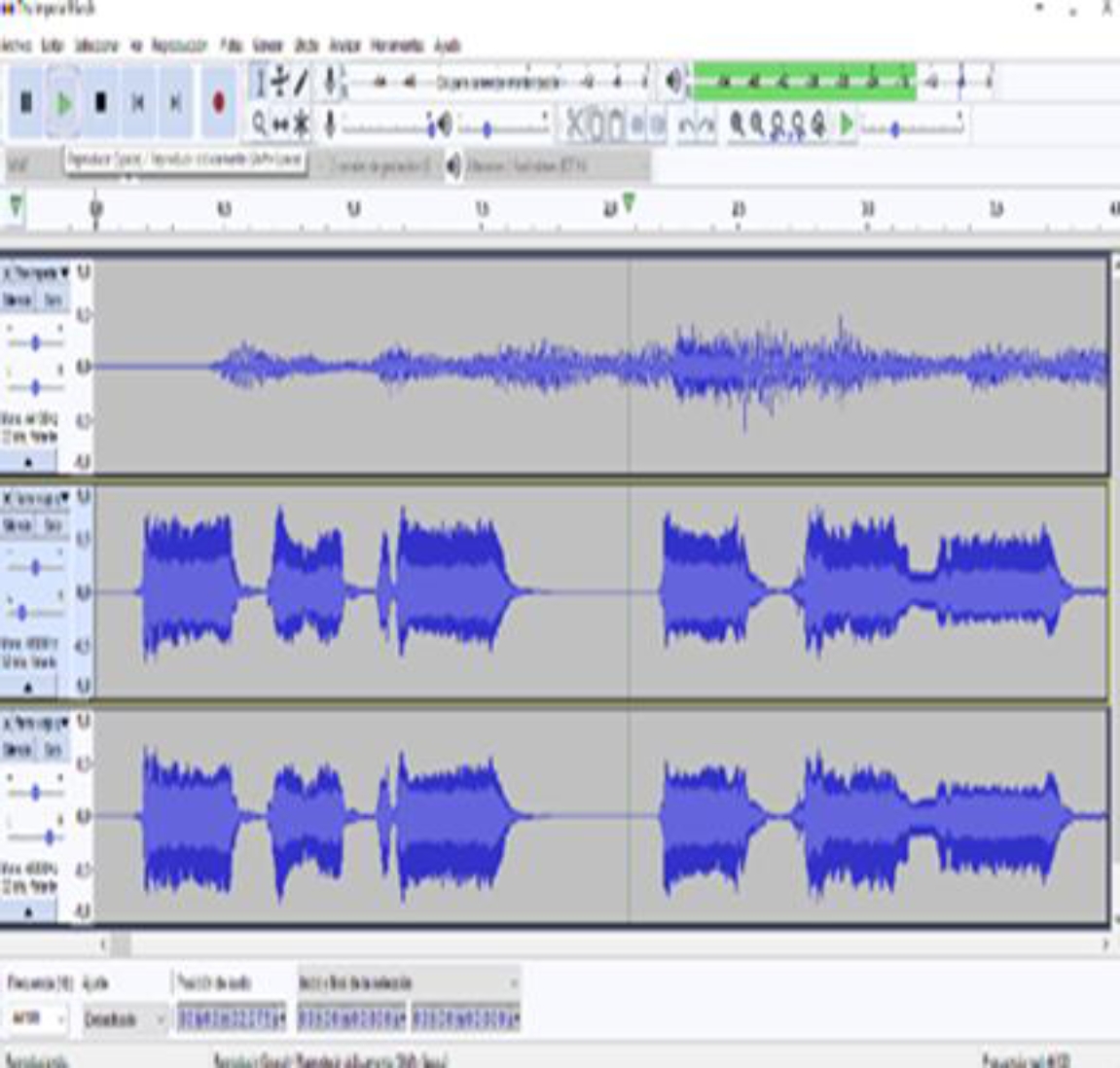This screenshot has width=1120, height=1068.
Task: Open the project frequency (Hz) dropdown
Action: click(x=61, y=1018)
